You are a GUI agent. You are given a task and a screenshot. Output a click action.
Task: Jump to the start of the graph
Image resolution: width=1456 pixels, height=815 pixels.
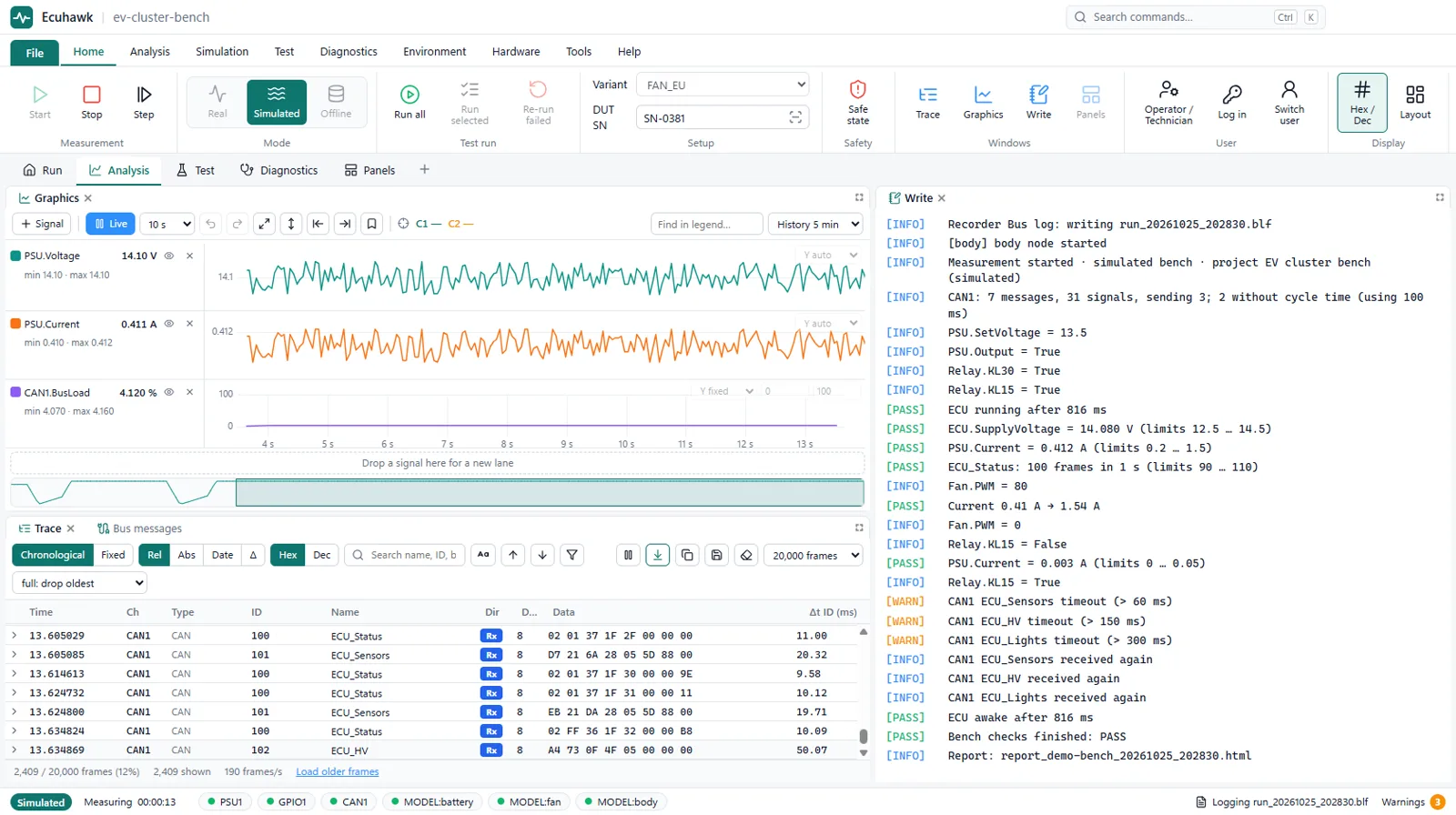point(318,224)
